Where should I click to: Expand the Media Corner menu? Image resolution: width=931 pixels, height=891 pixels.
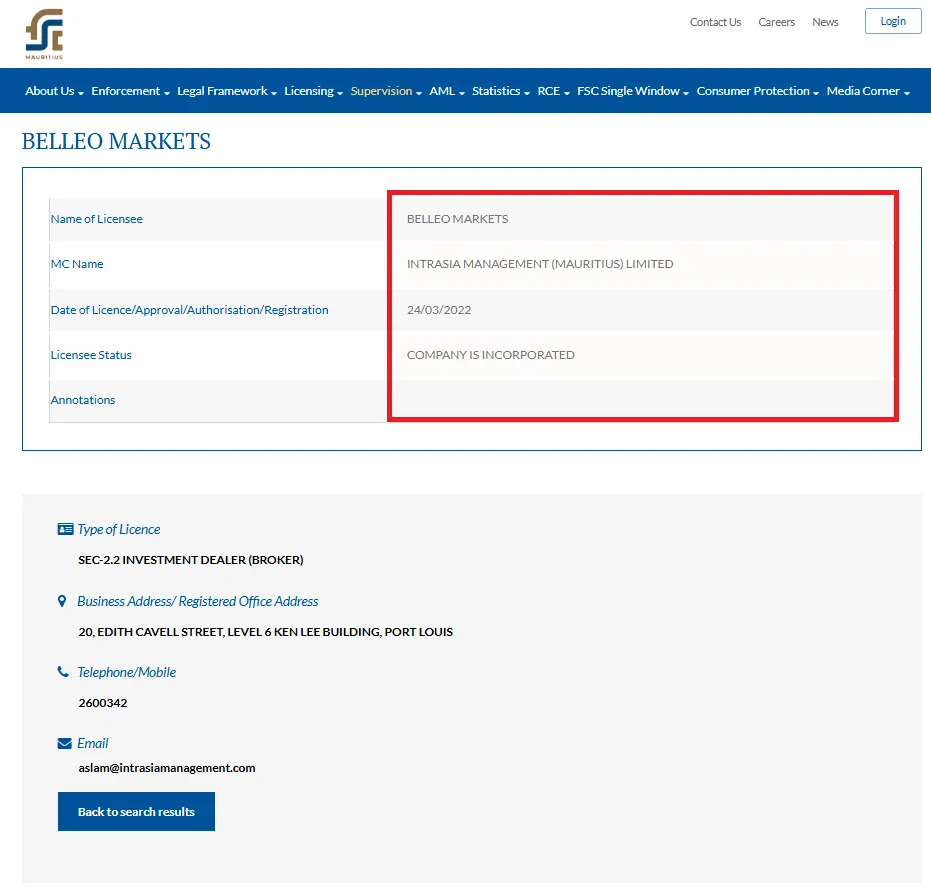pyautogui.click(x=867, y=91)
